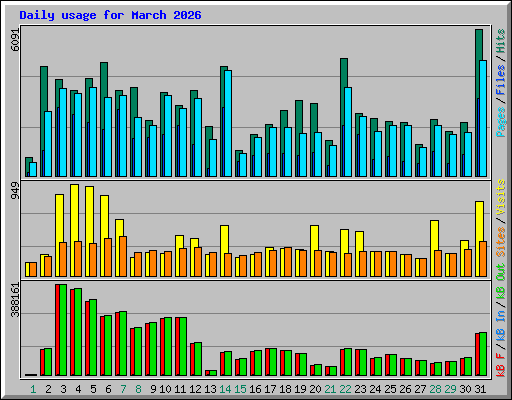Click day label 26 on the x-axis
The width and height of the screenshot is (512, 400).
click(x=405, y=389)
